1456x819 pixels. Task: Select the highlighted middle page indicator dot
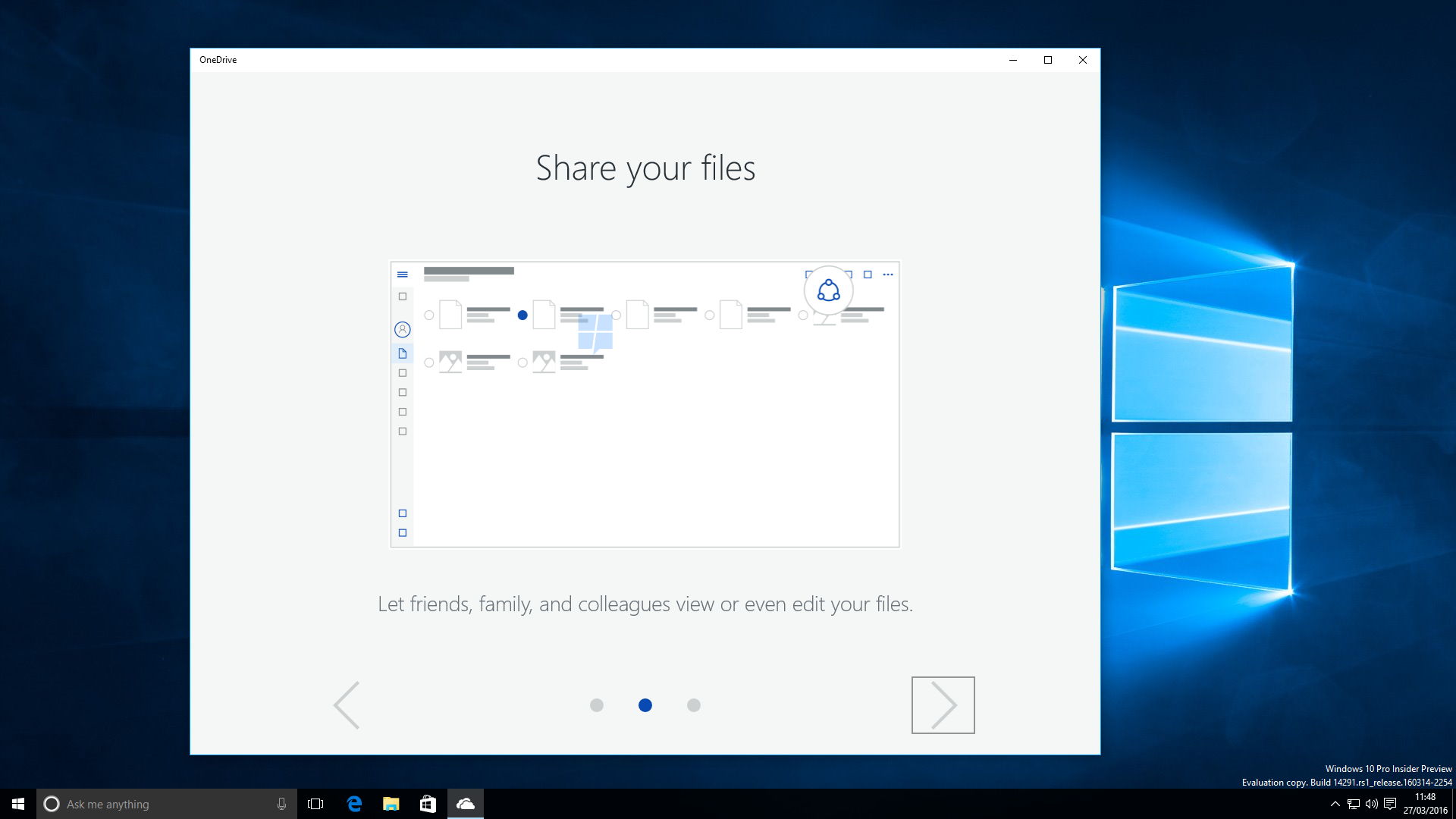(x=645, y=705)
